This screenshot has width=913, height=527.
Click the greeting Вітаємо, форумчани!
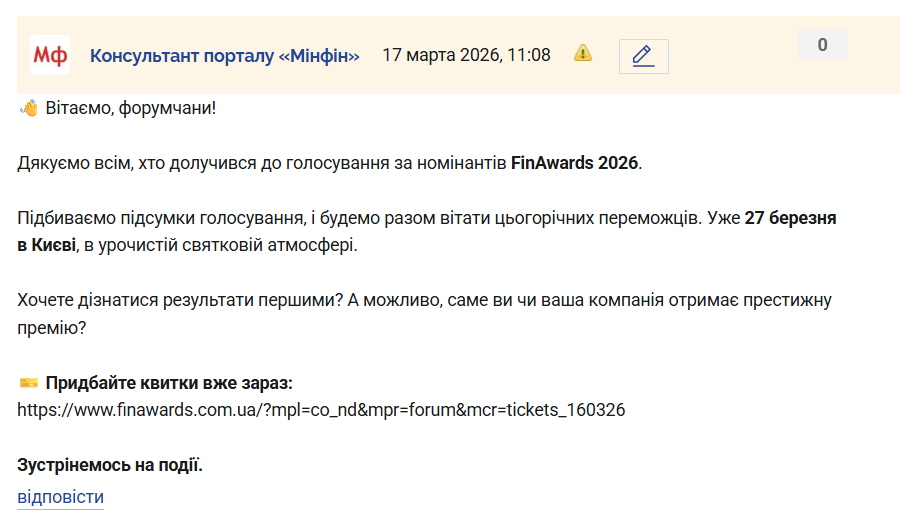(x=130, y=107)
